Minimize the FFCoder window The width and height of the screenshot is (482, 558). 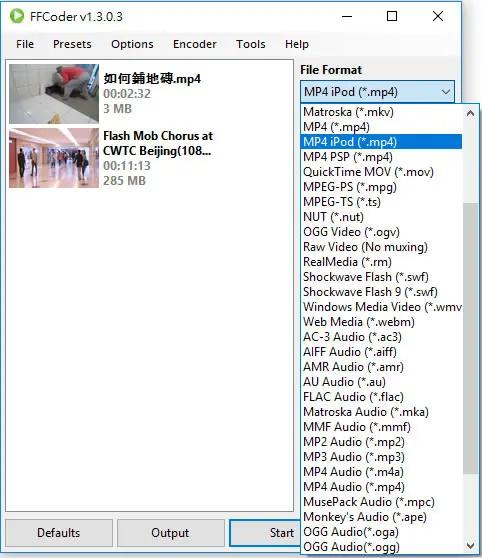point(347,16)
